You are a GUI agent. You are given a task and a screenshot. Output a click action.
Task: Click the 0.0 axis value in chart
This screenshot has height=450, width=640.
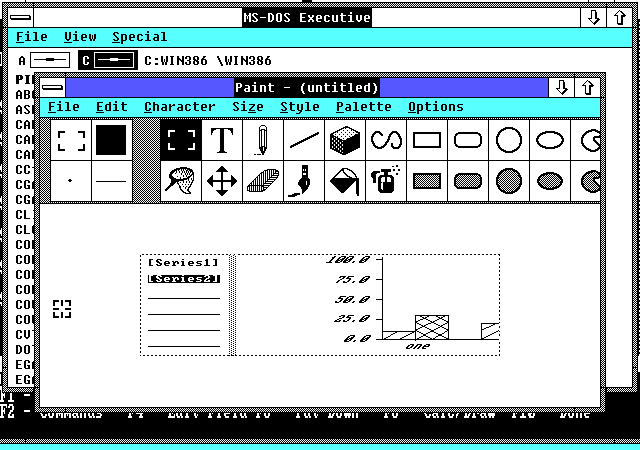point(357,339)
